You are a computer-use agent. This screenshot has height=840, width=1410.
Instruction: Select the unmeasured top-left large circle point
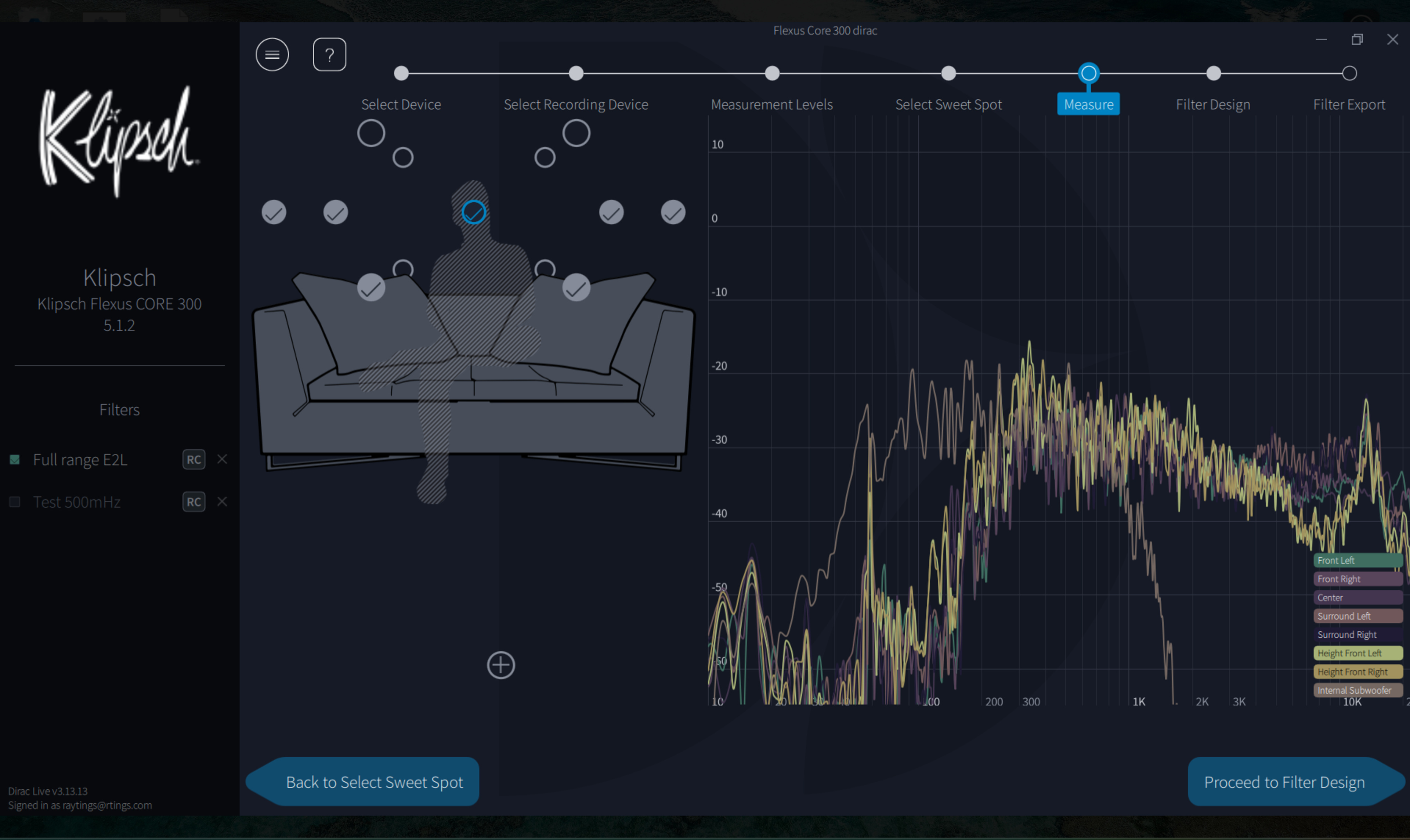pyautogui.click(x=371, y=134)
